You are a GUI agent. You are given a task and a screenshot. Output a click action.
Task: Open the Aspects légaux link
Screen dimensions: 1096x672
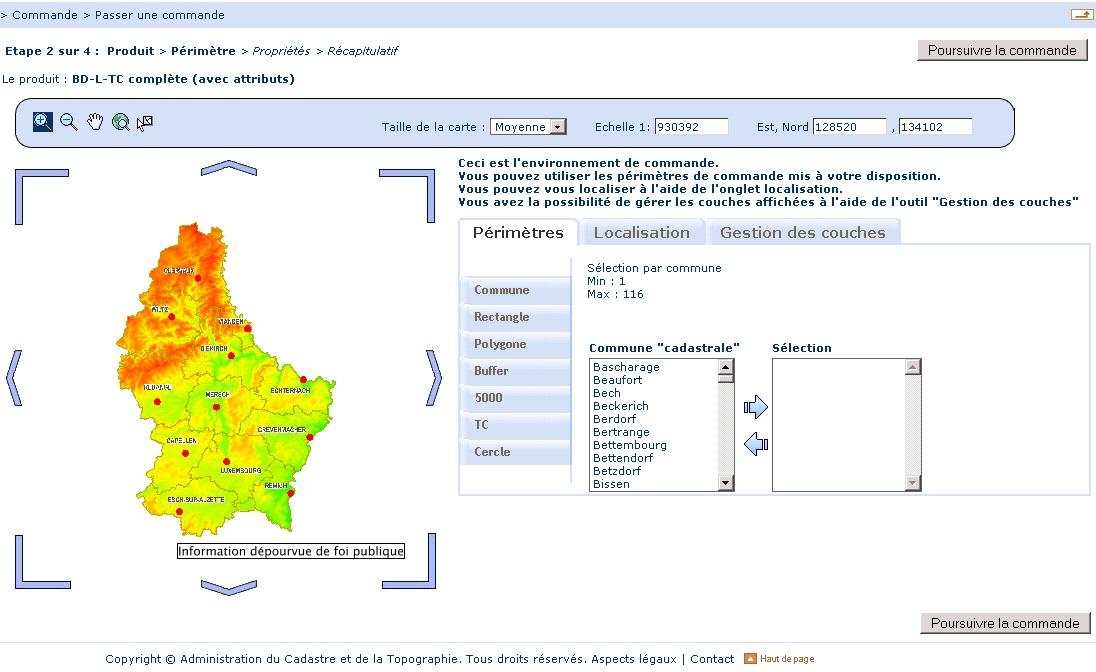(x=633, y=659)
